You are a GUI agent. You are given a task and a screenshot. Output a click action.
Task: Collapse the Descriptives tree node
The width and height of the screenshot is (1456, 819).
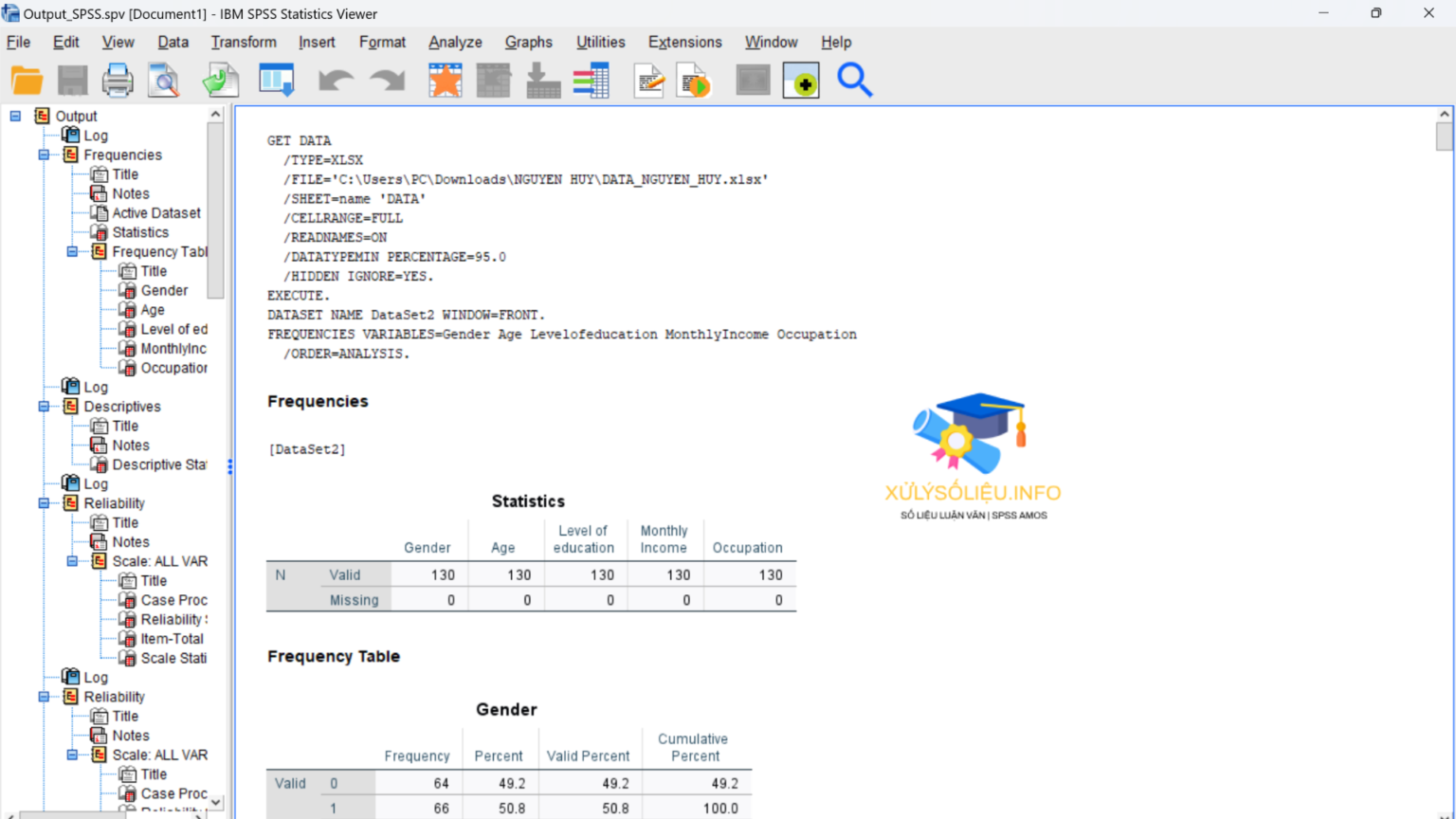coord(44,406)
